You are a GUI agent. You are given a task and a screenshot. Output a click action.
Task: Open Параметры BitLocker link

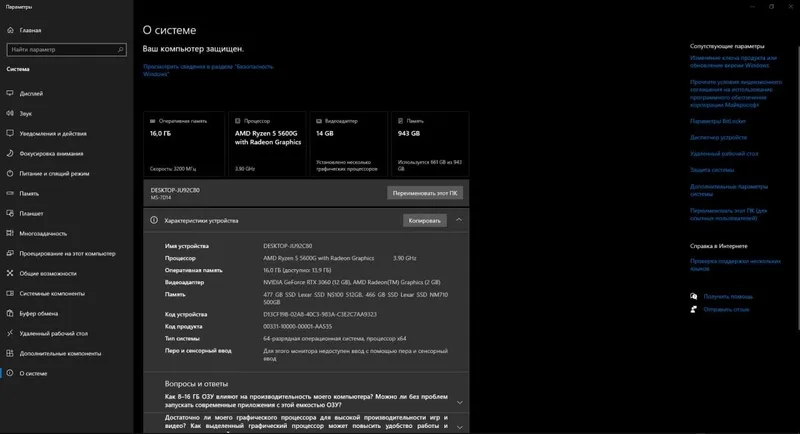click(718, 121)
